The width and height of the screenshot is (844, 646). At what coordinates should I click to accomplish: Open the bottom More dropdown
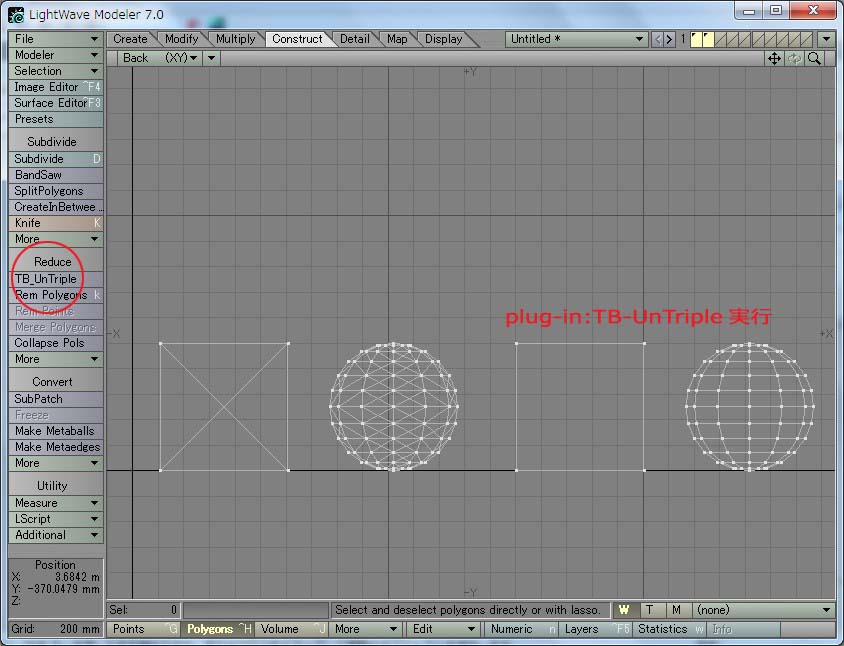(365, 629)
